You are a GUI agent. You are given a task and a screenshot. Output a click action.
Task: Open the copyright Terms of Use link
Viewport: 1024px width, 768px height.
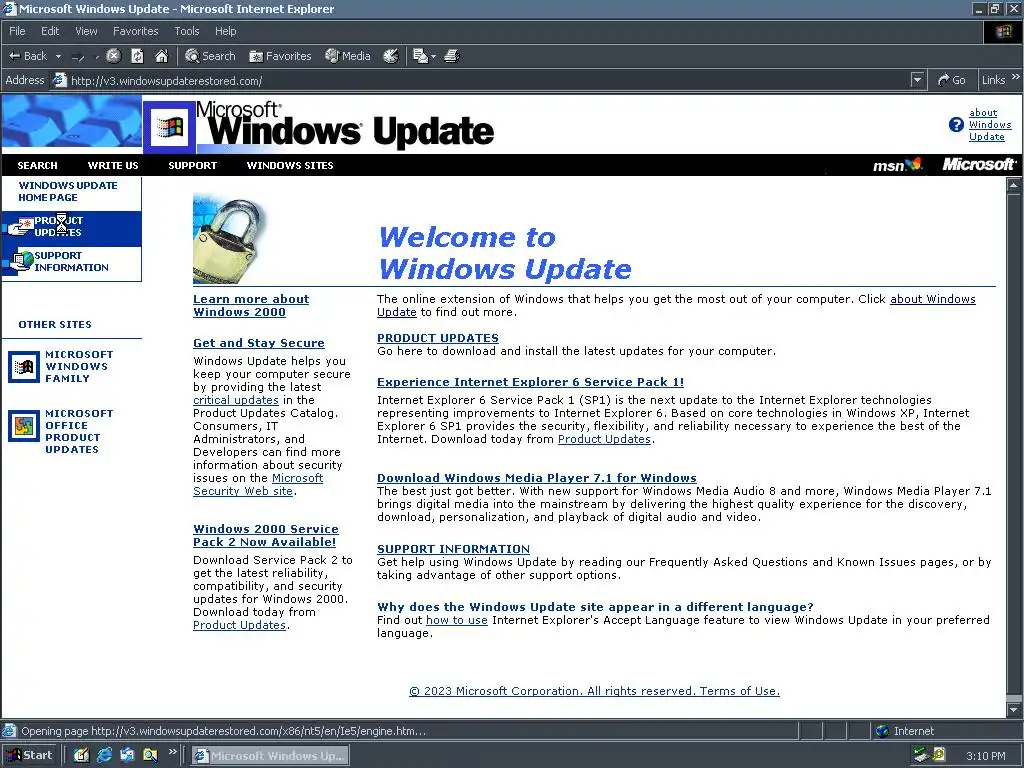[x=594, y=691]
